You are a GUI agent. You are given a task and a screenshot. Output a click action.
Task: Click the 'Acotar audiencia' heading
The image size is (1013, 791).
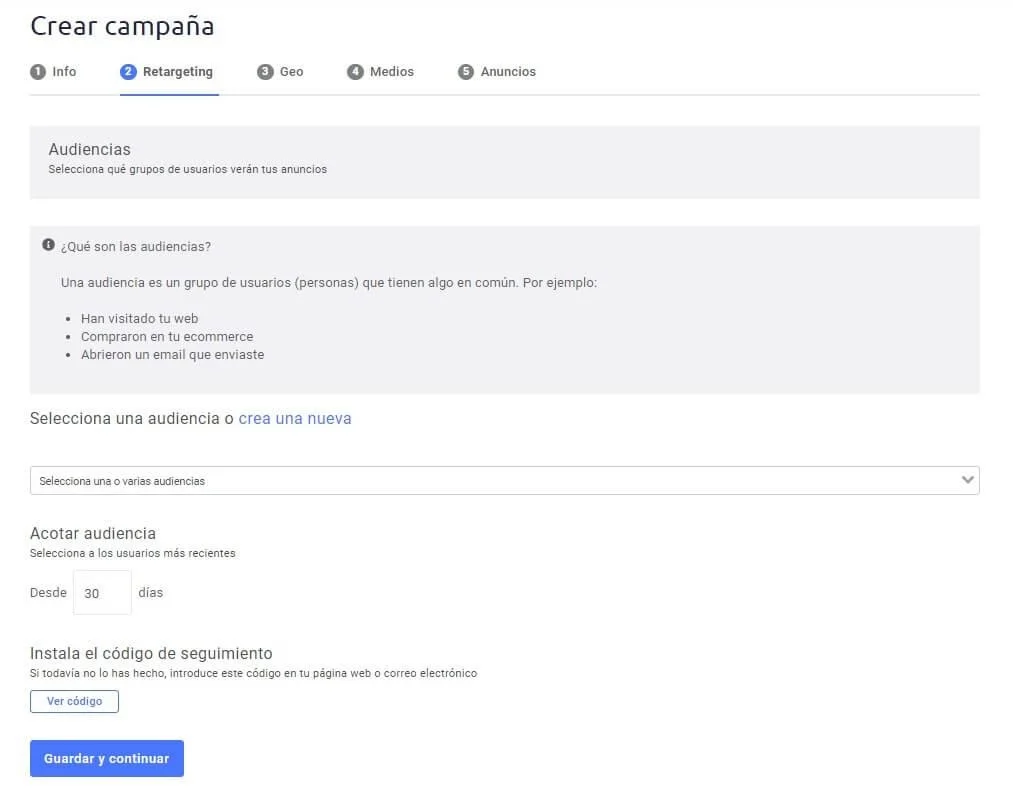[x=93, y=533]
